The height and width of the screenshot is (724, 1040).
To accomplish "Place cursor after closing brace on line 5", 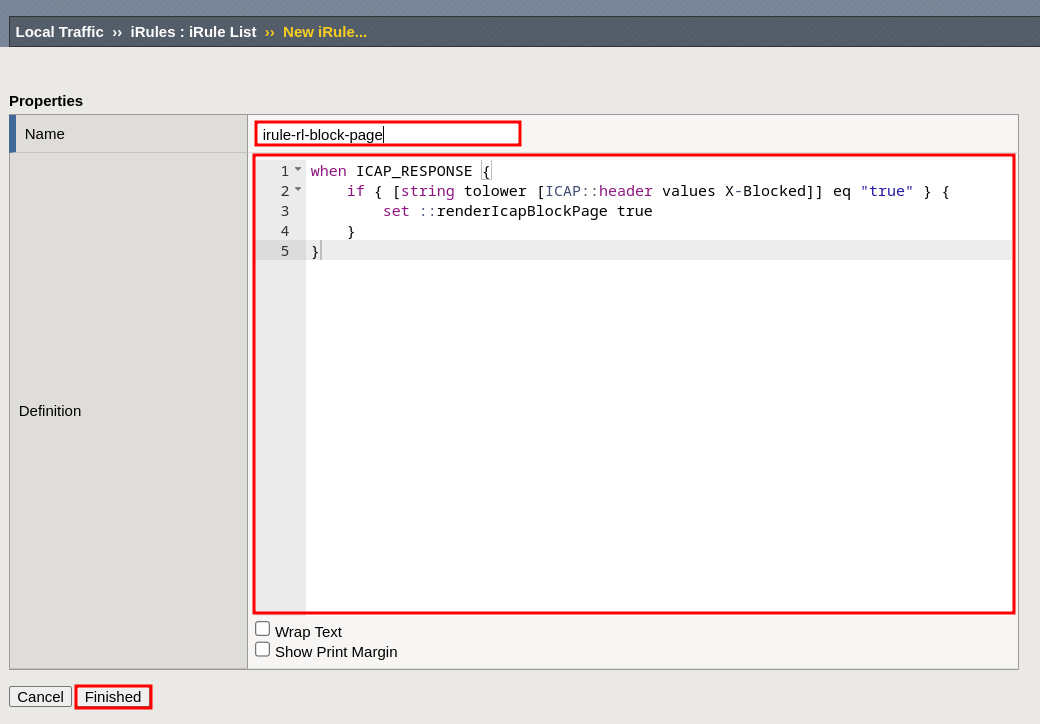I will click(321, 251).
